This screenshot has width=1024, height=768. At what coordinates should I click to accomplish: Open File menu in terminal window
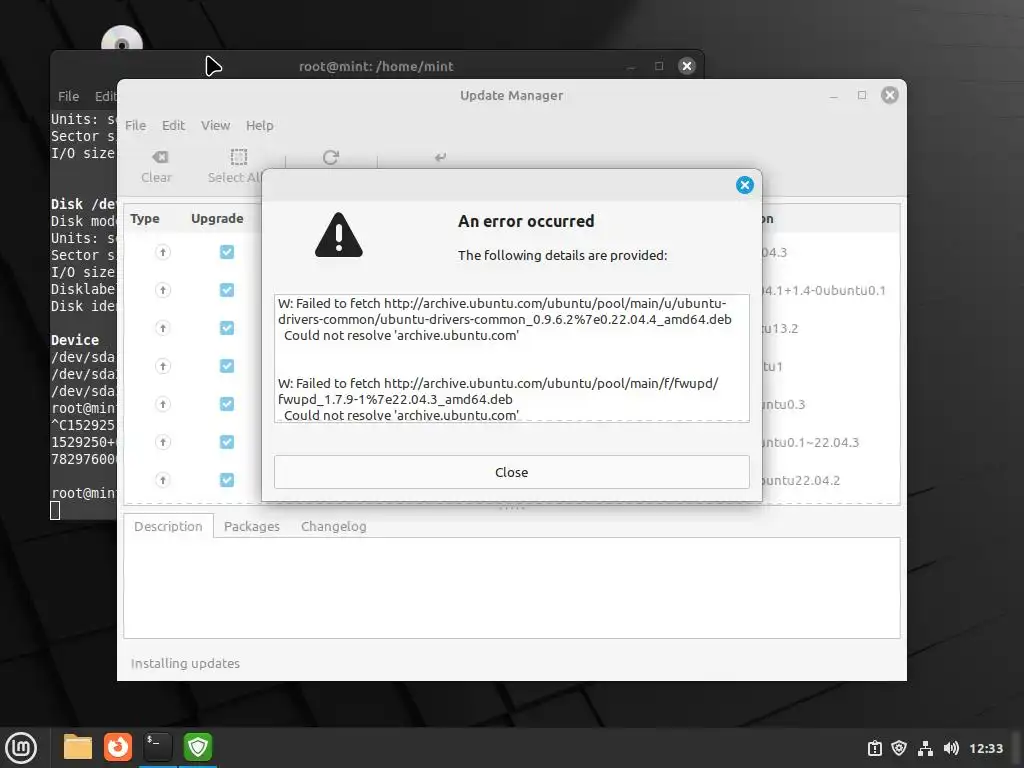[x=69, y=97]
